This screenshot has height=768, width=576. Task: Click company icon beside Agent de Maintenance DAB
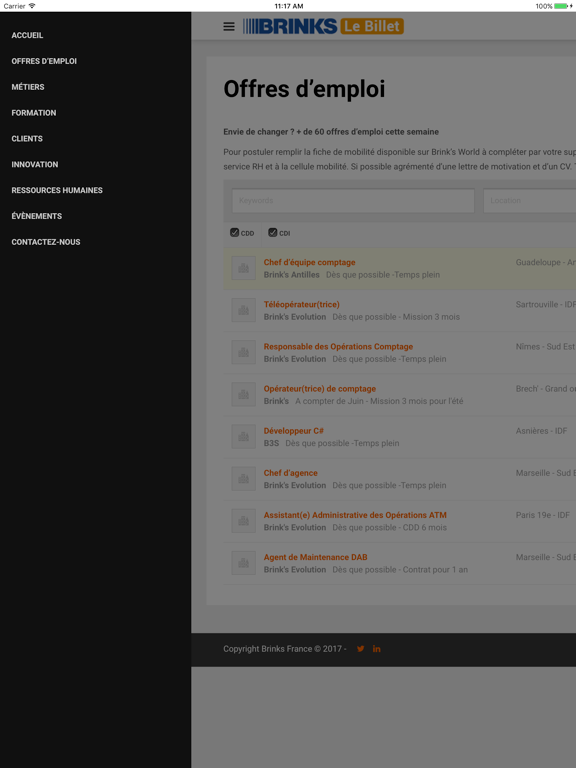[x=243, y=563]
